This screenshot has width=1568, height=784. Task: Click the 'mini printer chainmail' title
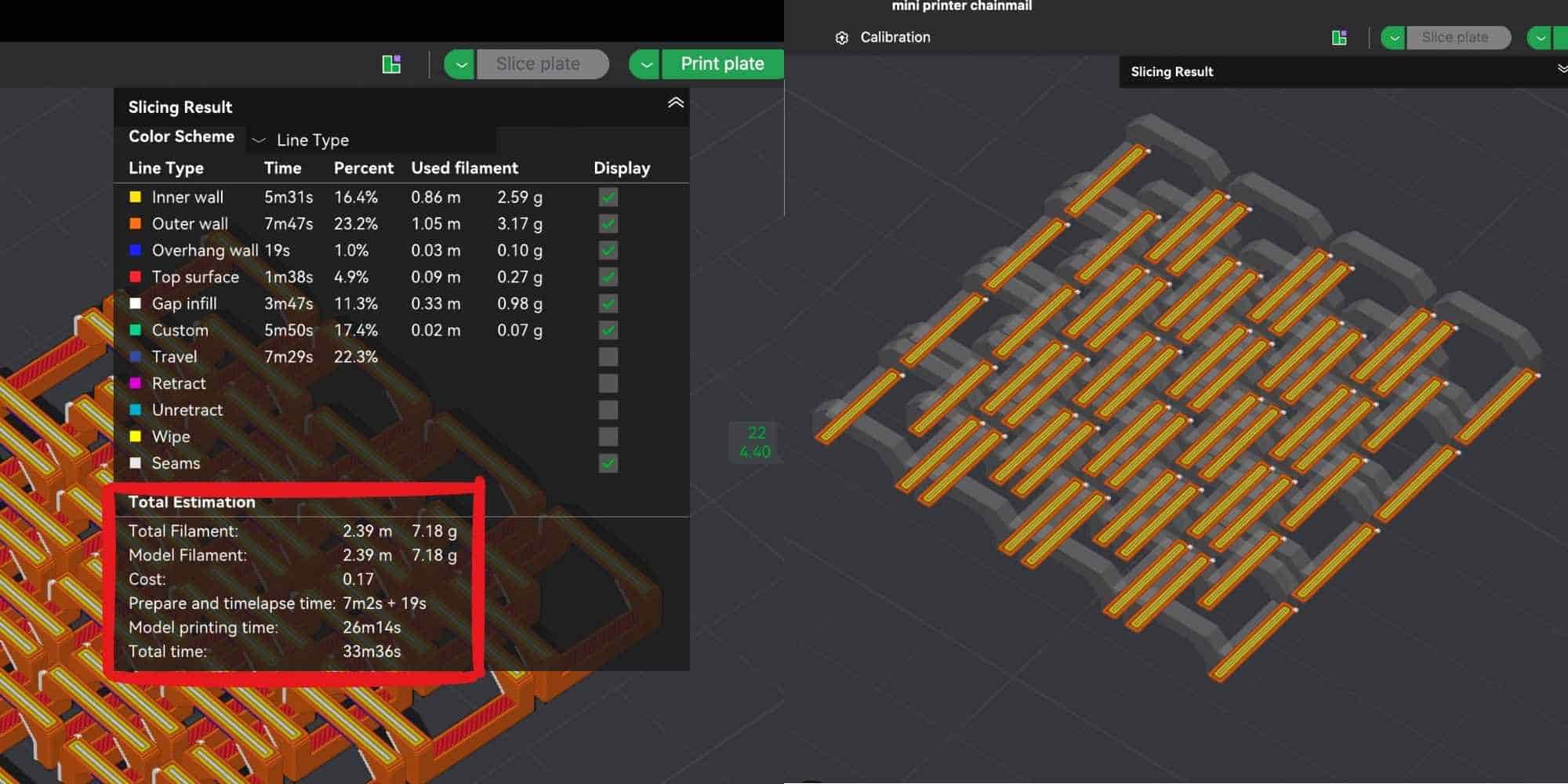[x=962, y=6]
